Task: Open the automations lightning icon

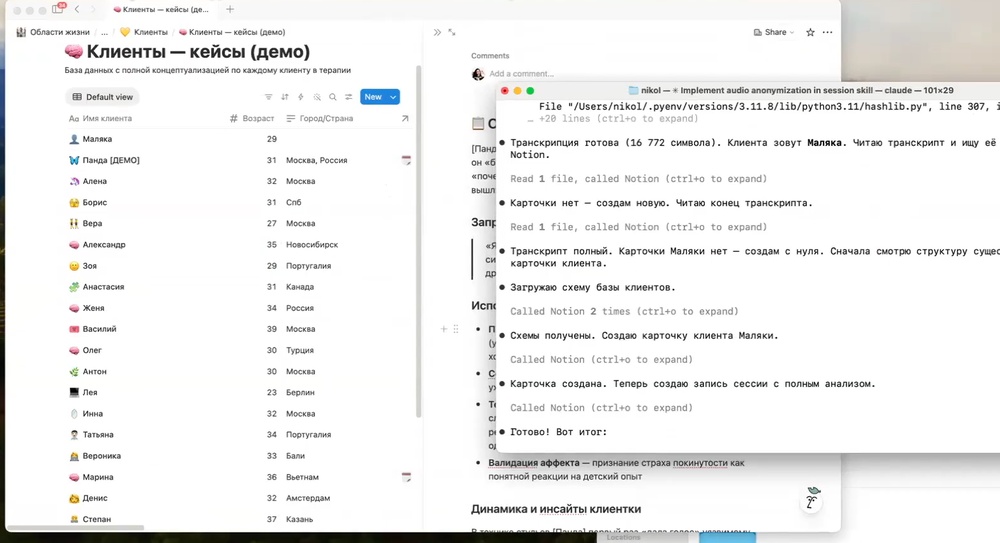Action: click(300, 97)
